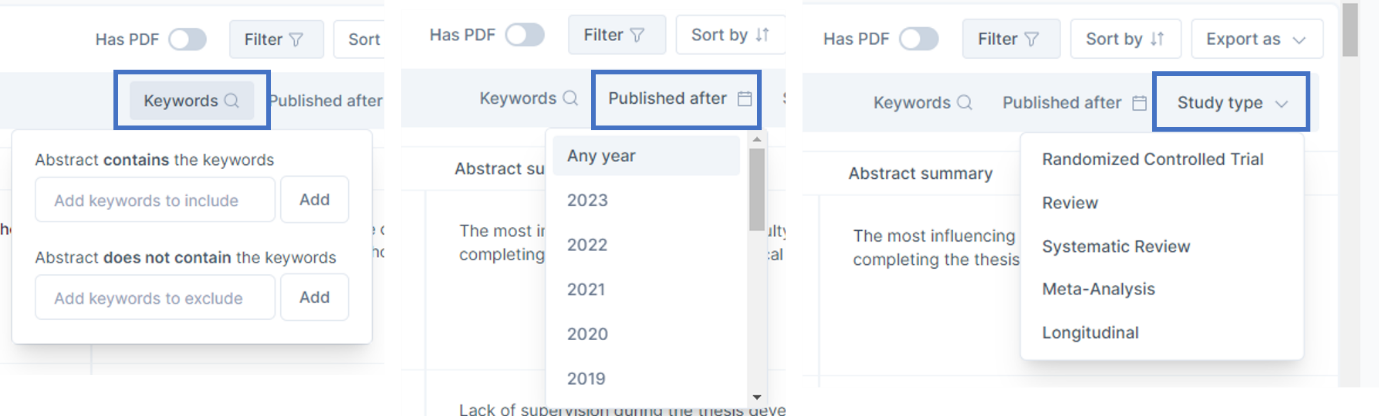
Task: Click the sort arrows icon in the right panel's Sort by
Action: (x=1158, y=39)
